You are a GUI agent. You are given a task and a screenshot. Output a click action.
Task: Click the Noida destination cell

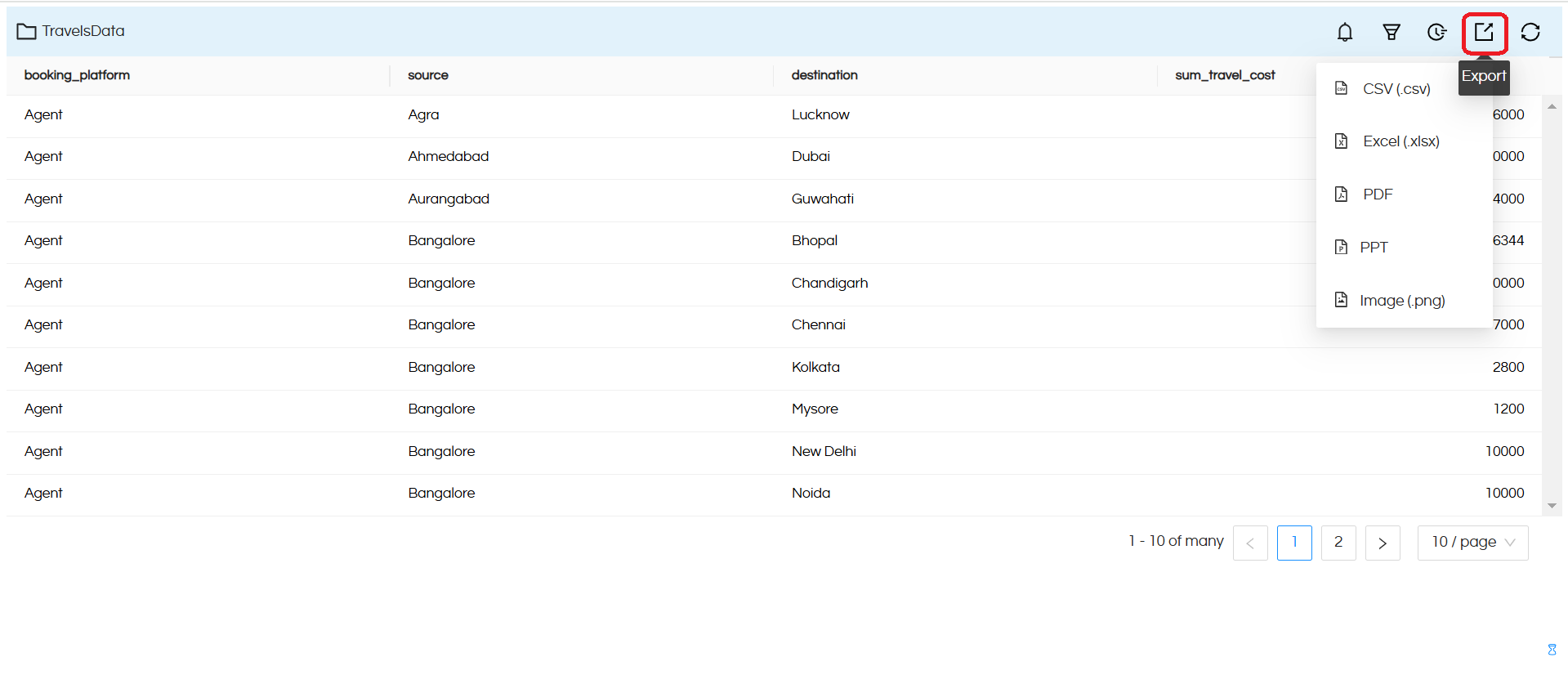pos(811,493)
